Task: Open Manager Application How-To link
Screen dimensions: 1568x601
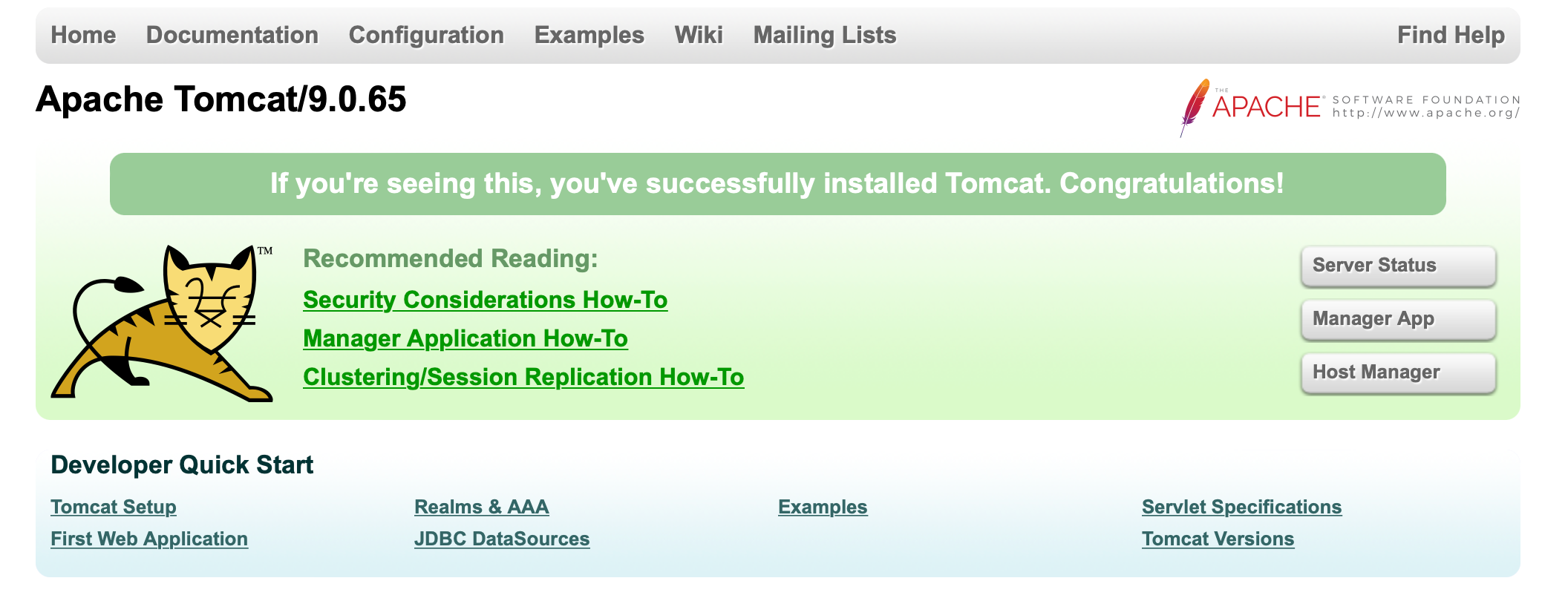Action: (465, 338)
